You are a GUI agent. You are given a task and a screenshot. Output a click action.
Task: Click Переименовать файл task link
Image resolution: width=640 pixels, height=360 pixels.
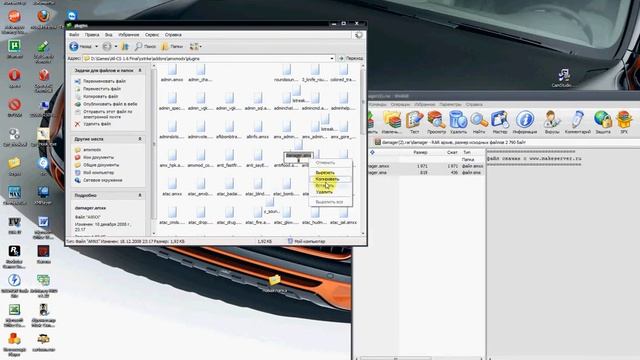tap(104, 81)
